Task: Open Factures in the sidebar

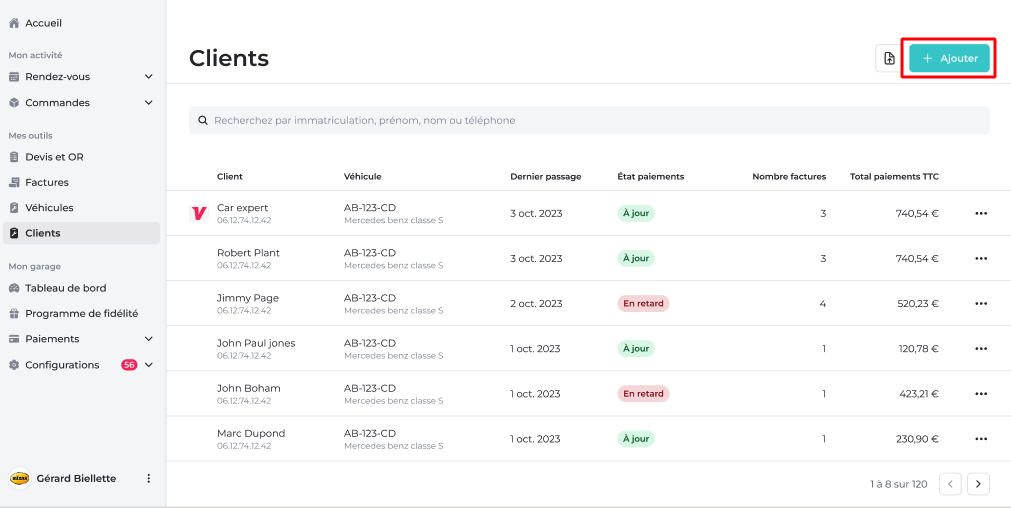Action: 47,182
